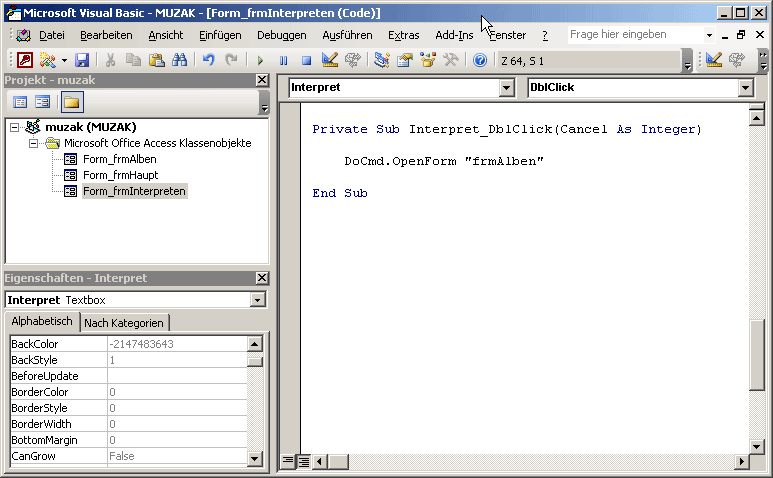Open the Interpret object dropdown
Screen dimensions: 773x478
click(506, 88)
